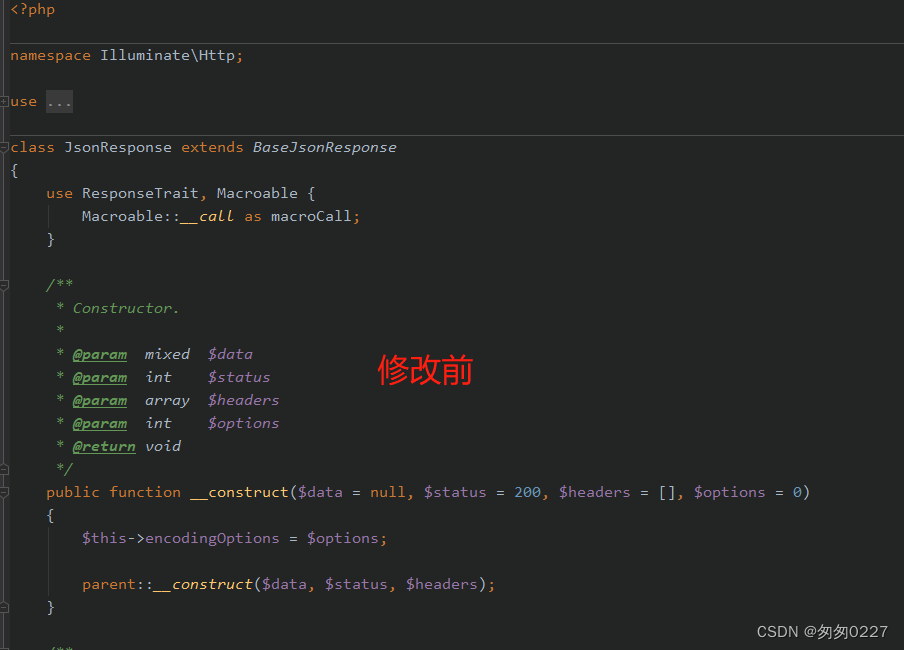Viewport: 904px width, 650px height.
Task: Click the red "修改前" annotation text
Action: coord(425,370)
